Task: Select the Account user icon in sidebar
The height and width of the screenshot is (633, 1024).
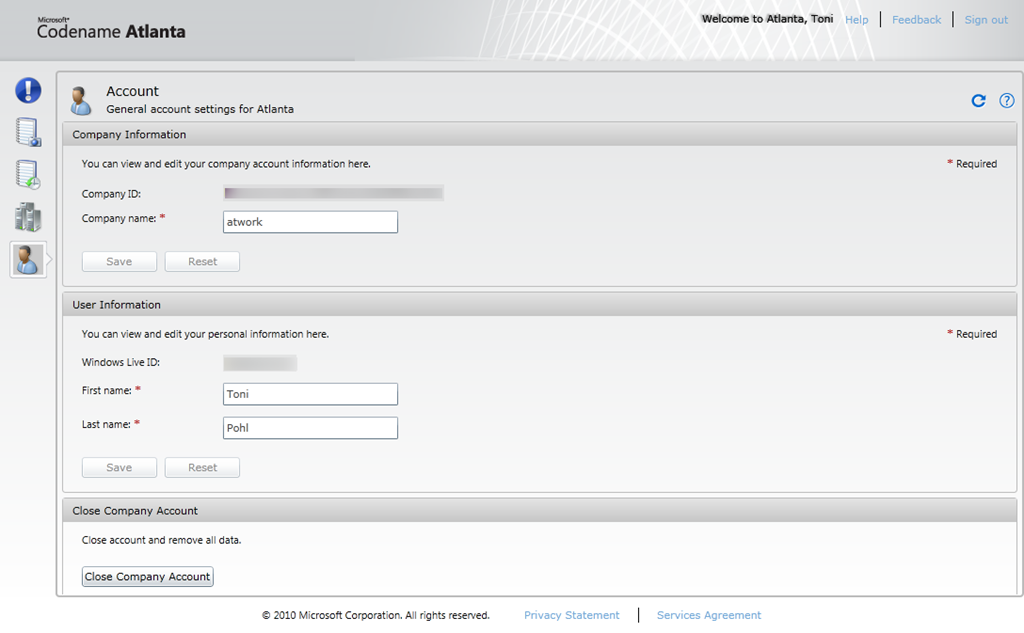Action: [x=28, y=260]
